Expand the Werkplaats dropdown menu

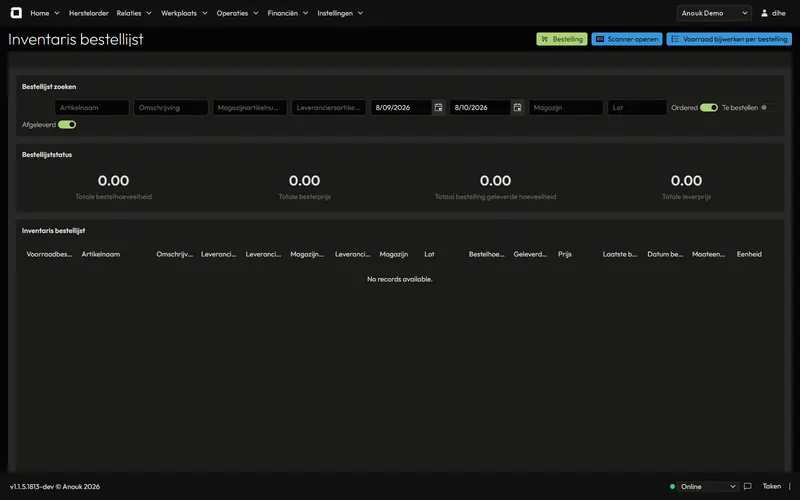(184, 13)
